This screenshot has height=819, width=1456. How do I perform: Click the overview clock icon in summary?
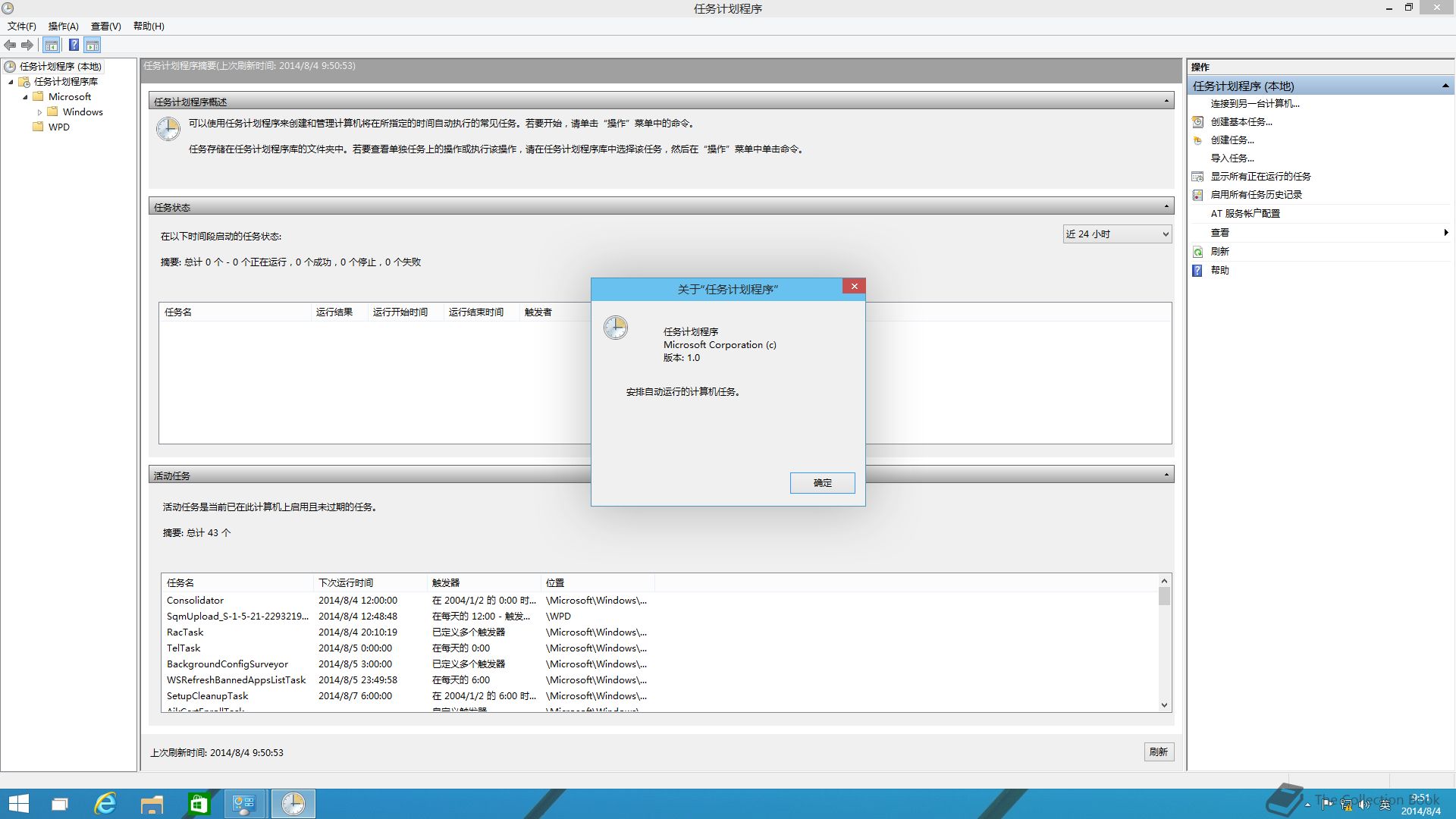pyautogui.click(x=168, y=129)
